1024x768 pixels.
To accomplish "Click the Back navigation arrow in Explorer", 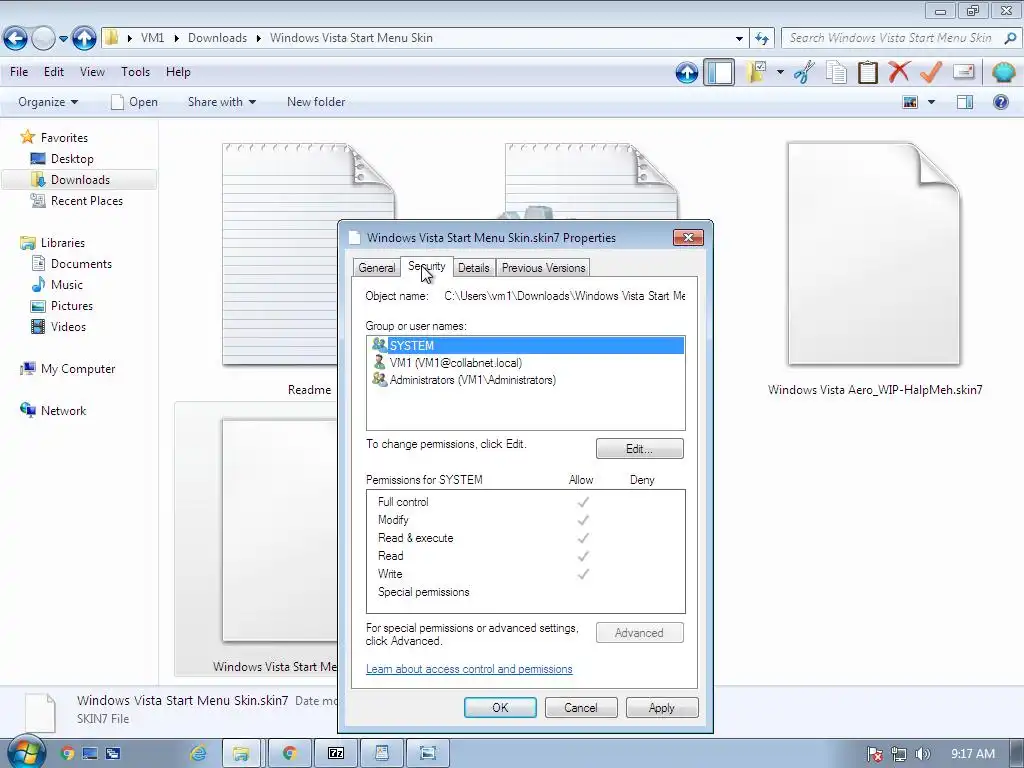I will (x=16, y=39).
